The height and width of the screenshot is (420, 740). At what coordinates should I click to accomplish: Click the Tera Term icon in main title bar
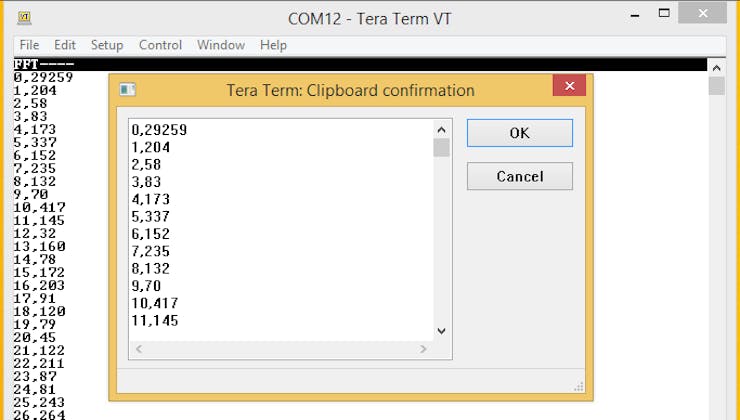[x=24, y=17]
